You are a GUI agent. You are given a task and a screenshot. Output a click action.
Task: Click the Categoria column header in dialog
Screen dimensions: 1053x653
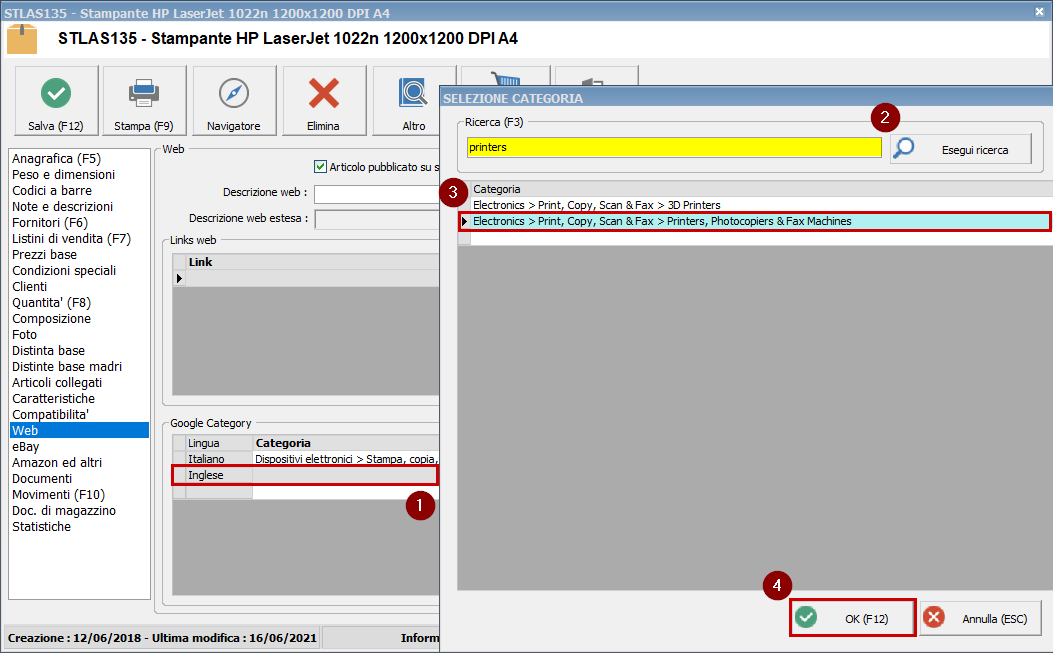point(496,189)
